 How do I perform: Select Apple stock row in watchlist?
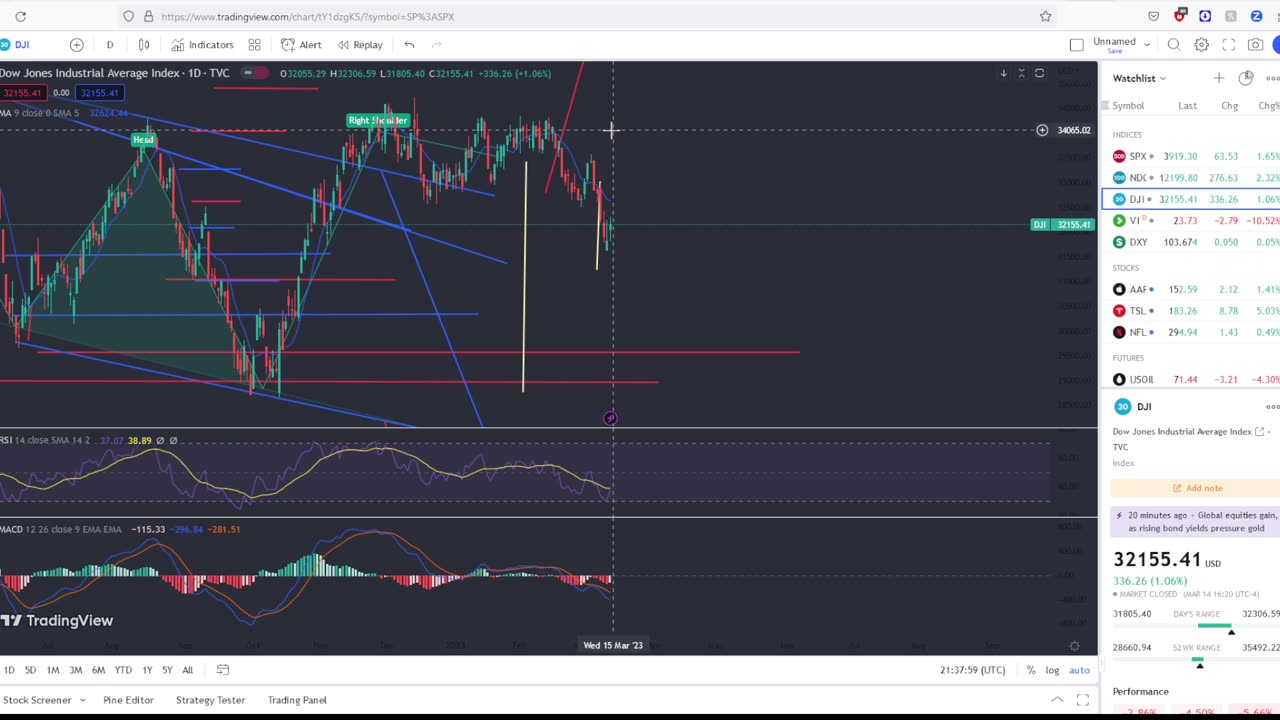(1192, 289)
